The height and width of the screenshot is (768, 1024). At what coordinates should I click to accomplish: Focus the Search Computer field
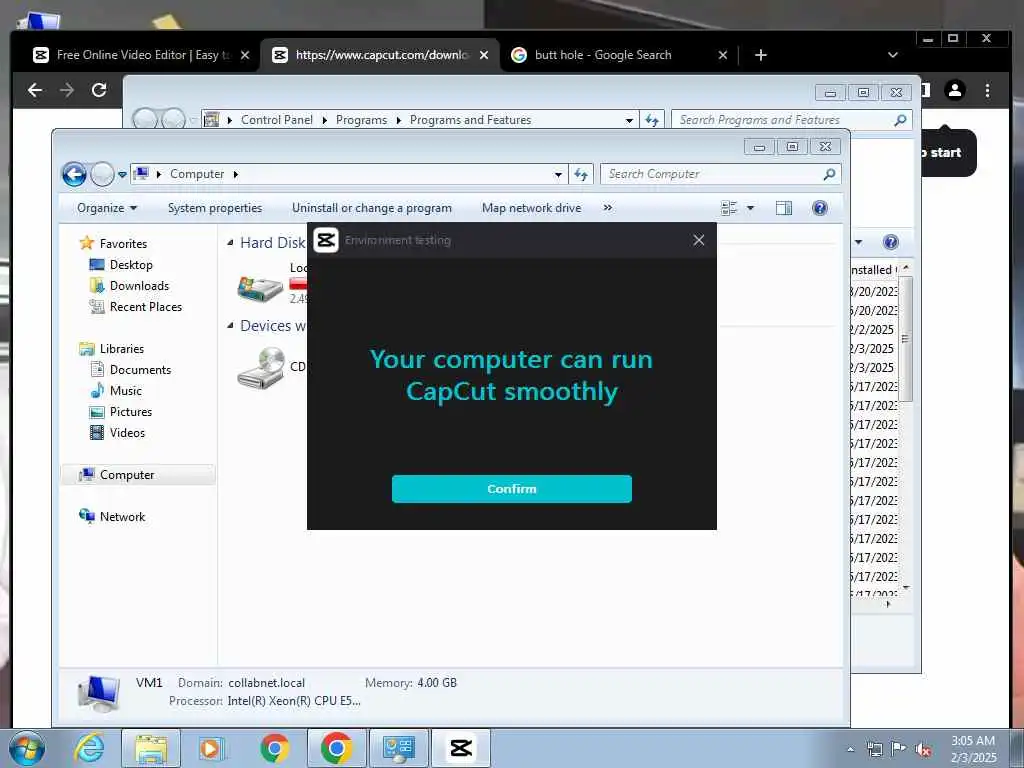point(720,174)
